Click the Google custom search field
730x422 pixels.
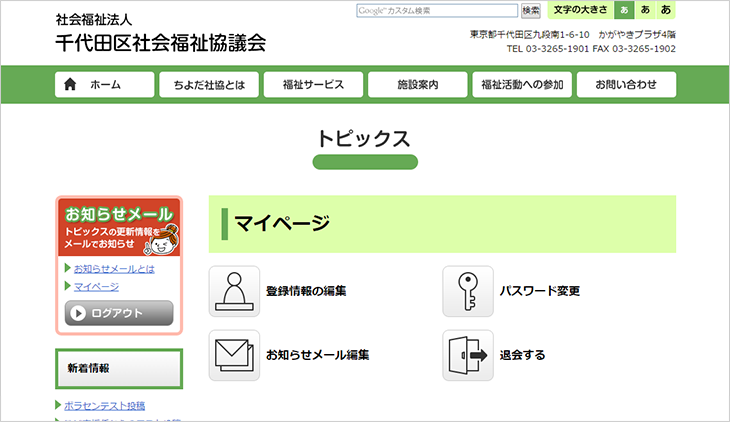(436, 10)
